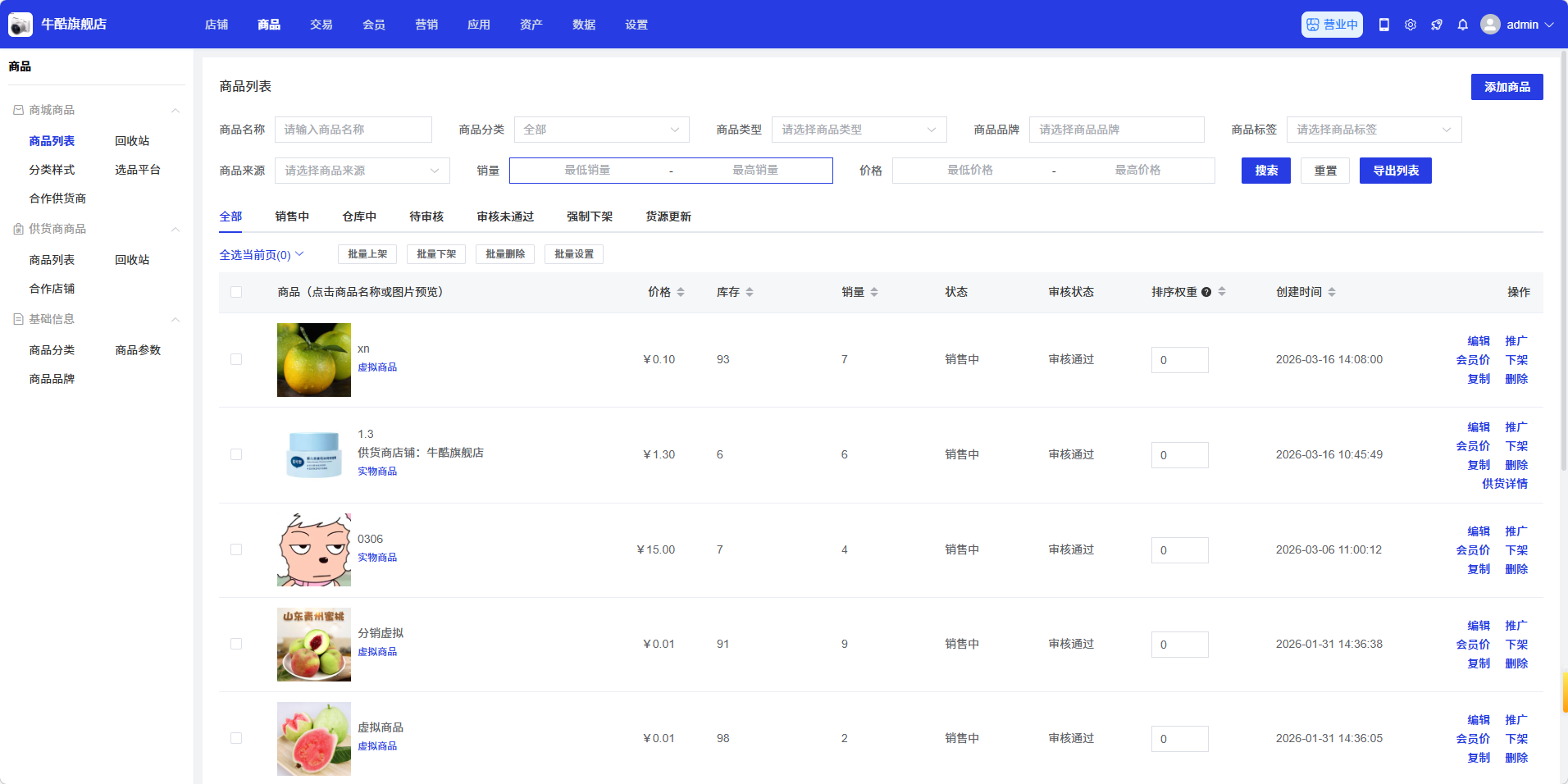This screenshot has width=1568, height=784.
Task: Check the checkbox for product xn
Action: 236,359
